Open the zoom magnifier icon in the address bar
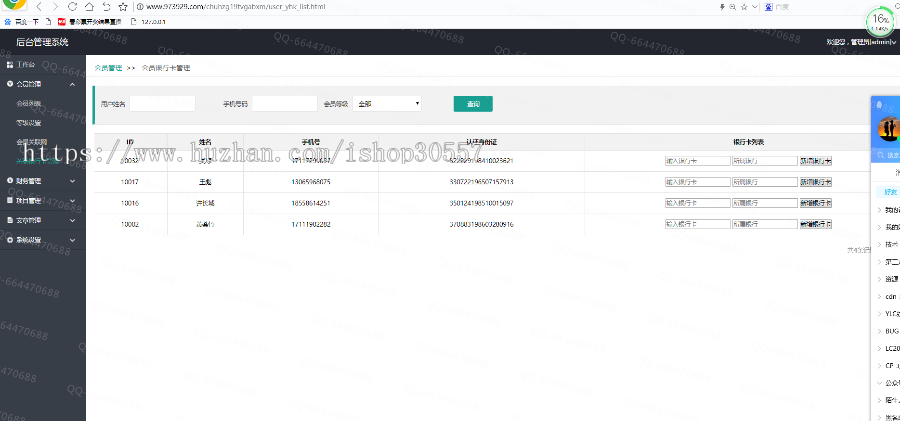Screen dimensions: 900x421 pyautogui.click(x=732, y=7)
